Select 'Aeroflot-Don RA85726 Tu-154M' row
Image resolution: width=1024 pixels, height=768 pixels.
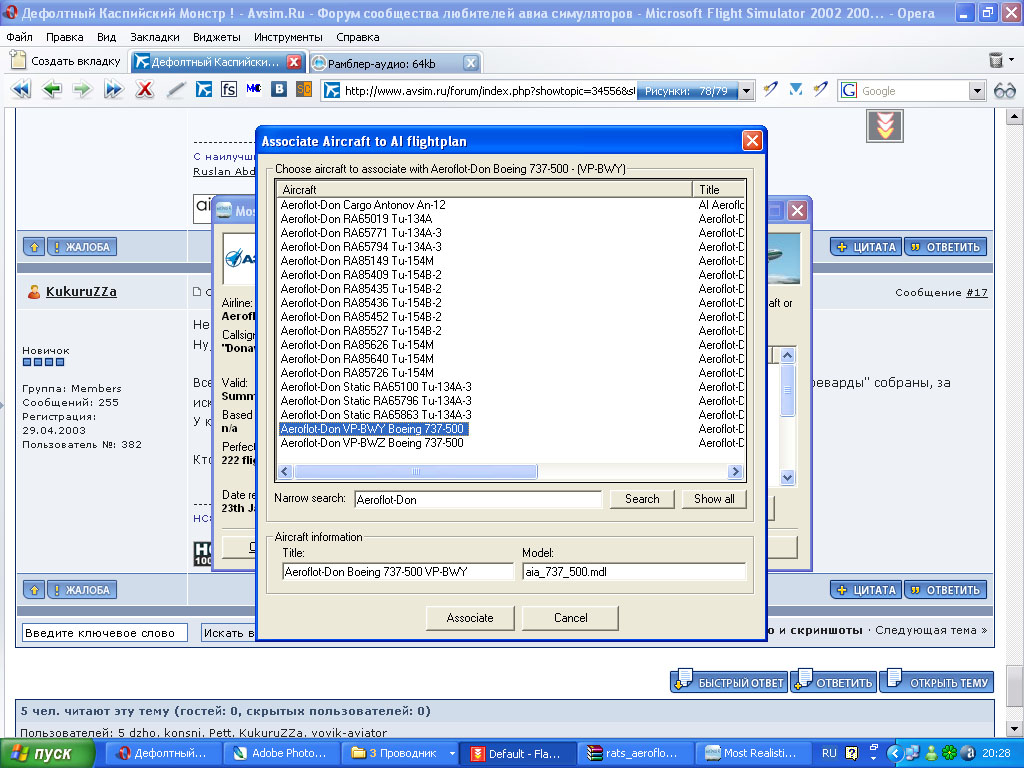(357, 373)
